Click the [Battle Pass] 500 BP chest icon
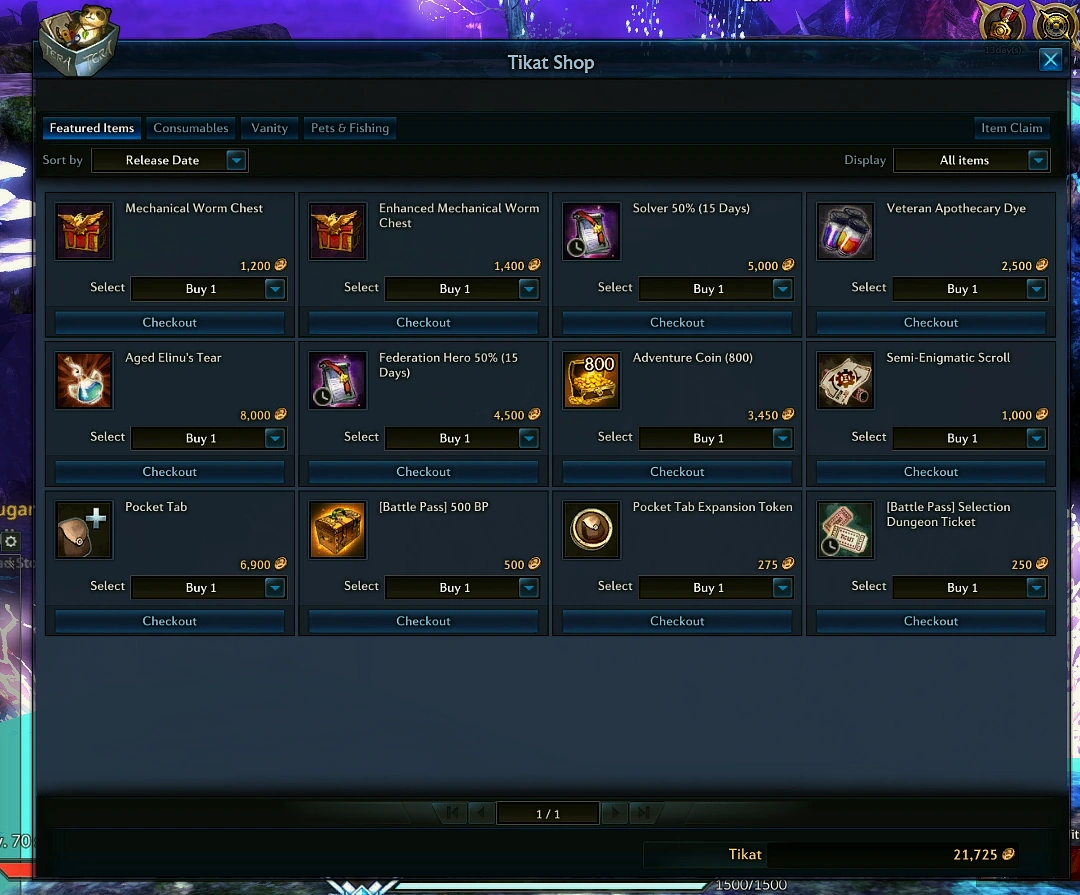This screenshot has width=1080, height=895. [338, 530]
